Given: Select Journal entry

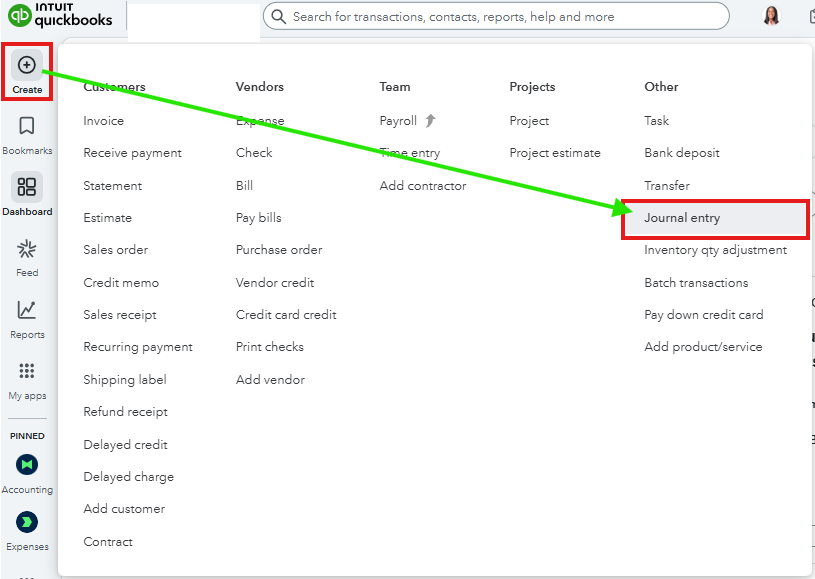Looking at the screenshot, I should tap(715, 218).
